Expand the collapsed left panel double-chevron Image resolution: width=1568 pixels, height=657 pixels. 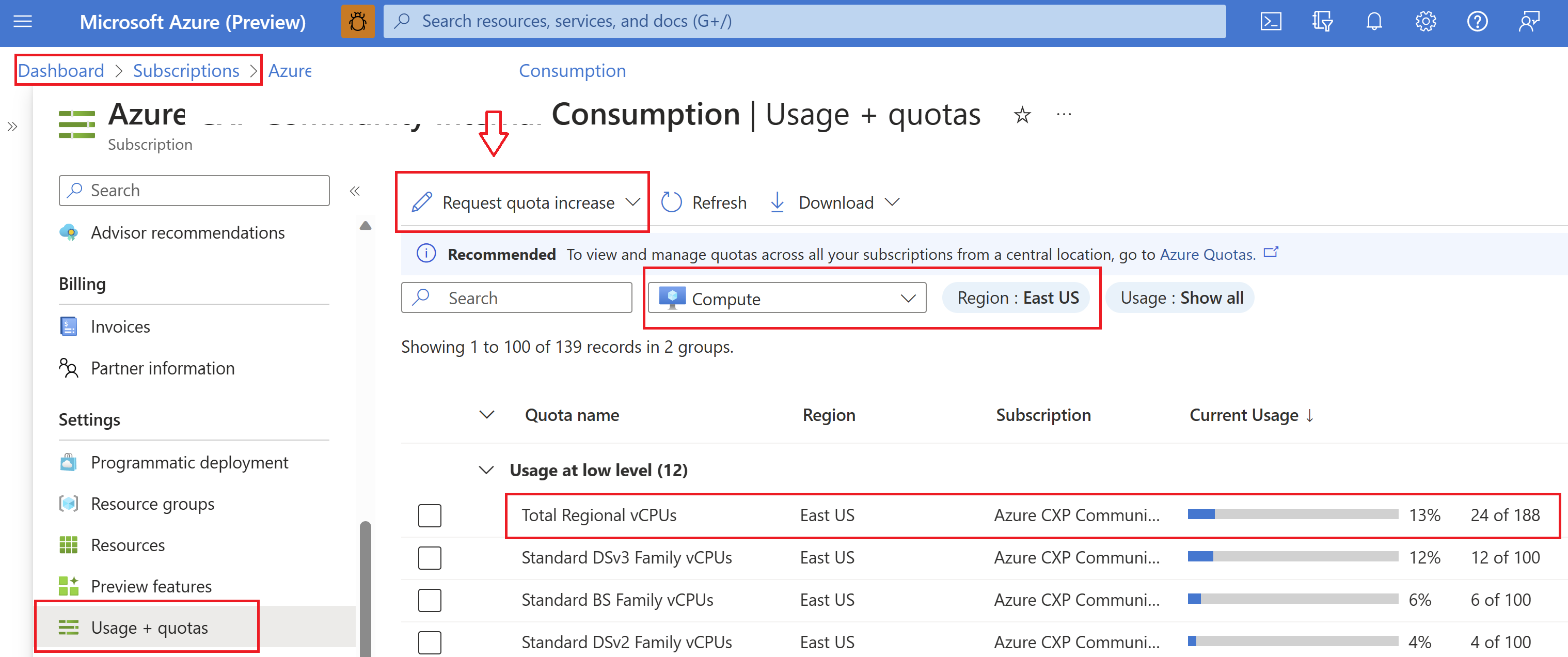[12, 127]
